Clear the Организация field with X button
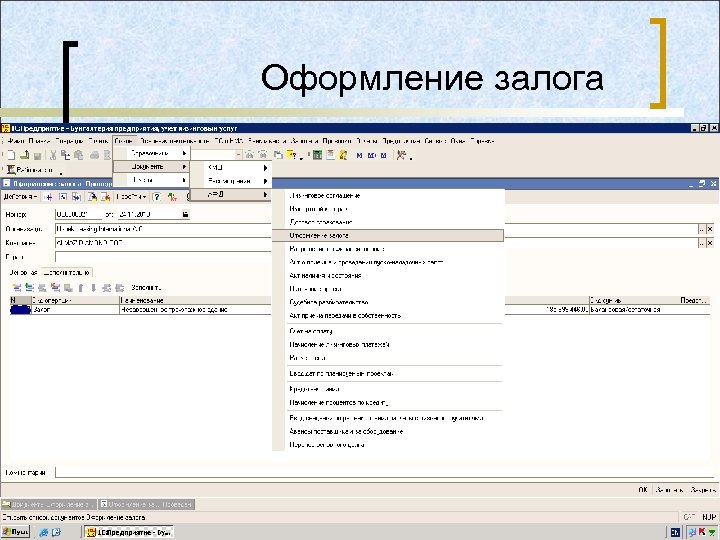 tap(710, 229)
